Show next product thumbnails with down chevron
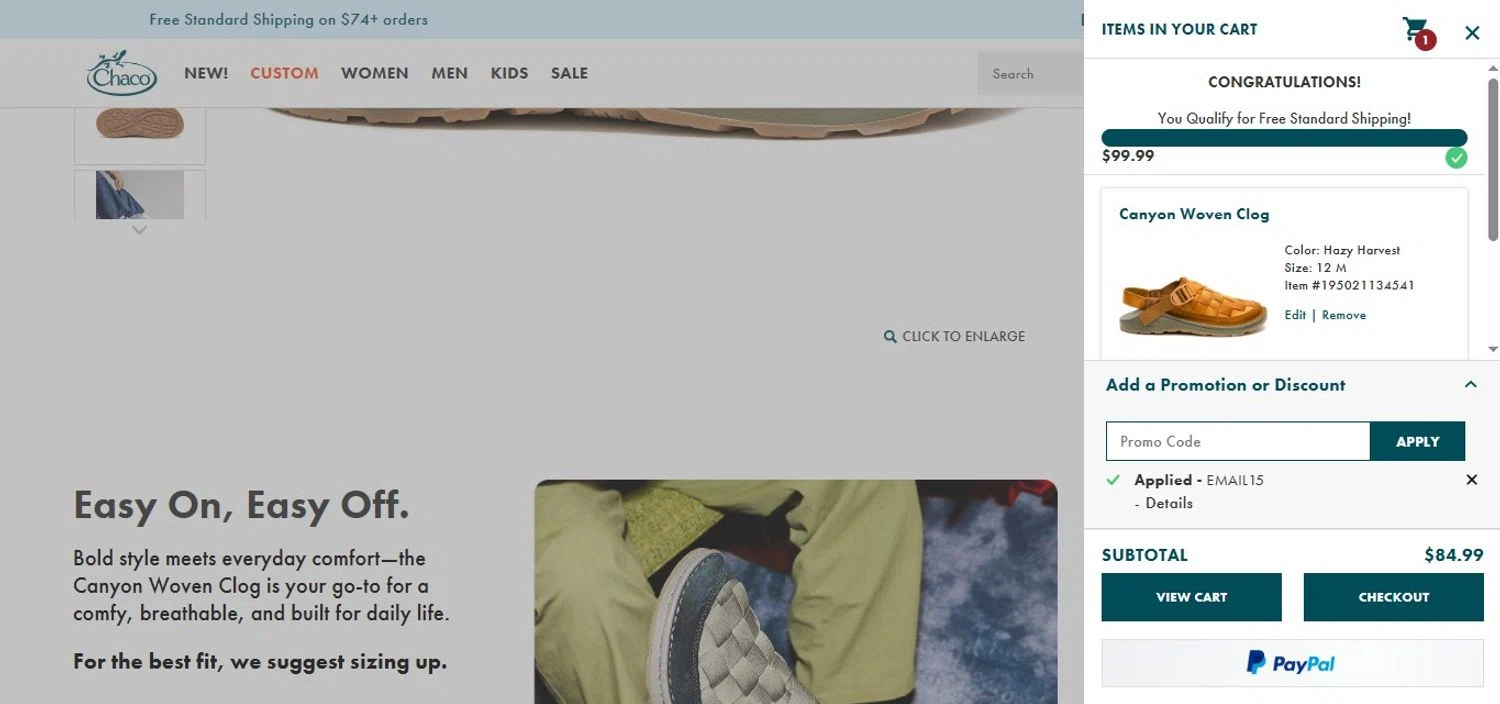The width and height of the screenshot is (1500, 704). (140, 230)
